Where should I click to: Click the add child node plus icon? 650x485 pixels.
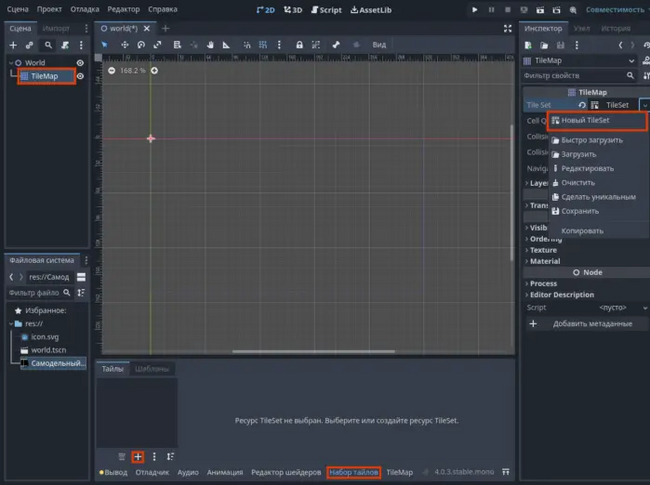tap(13, 46)
